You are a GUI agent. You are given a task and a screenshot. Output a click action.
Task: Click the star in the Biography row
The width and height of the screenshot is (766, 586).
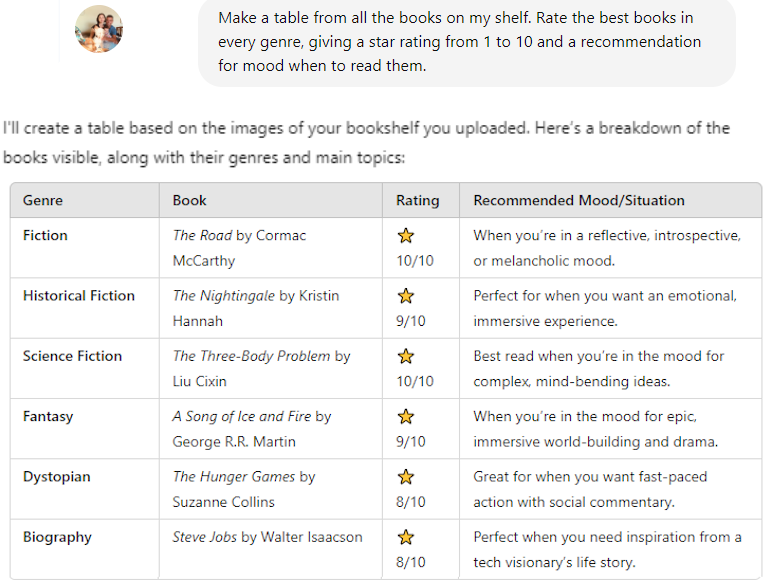pos(406,537)
